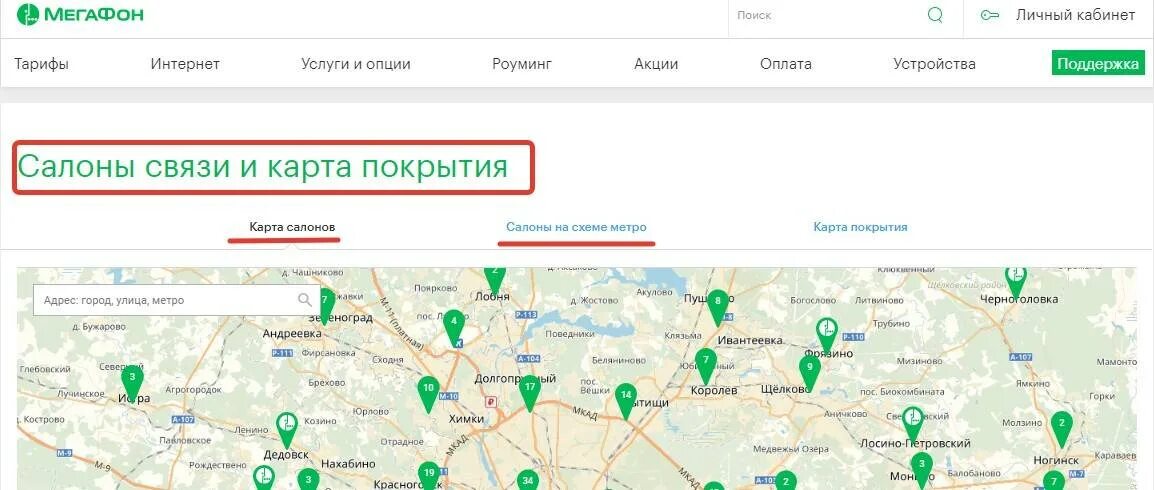This screenshot has width=1154, height=490.
Task: Open the Тарифы menu
Action: click(41, 64)
